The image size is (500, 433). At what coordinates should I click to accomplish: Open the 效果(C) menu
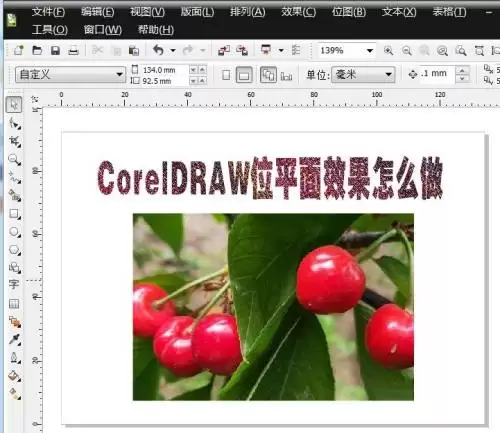tap(298, 12)
